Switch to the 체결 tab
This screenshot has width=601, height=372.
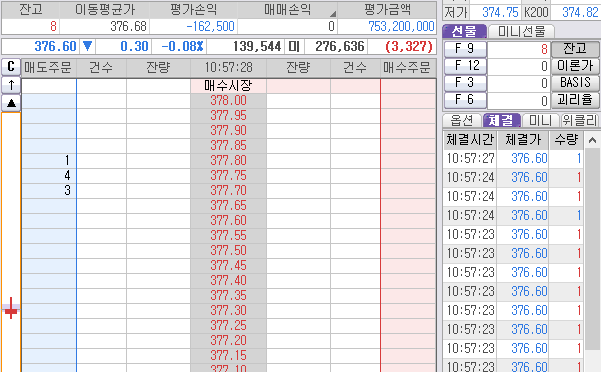[x=501, y=121]
